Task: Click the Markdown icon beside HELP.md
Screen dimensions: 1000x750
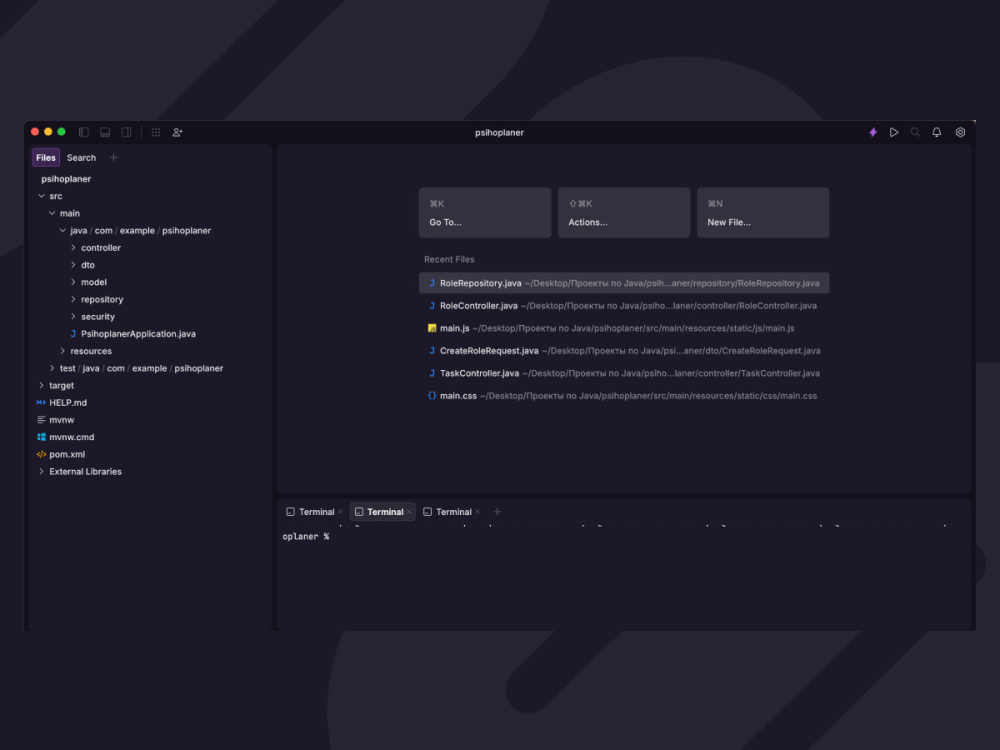Action: point(41,402)
